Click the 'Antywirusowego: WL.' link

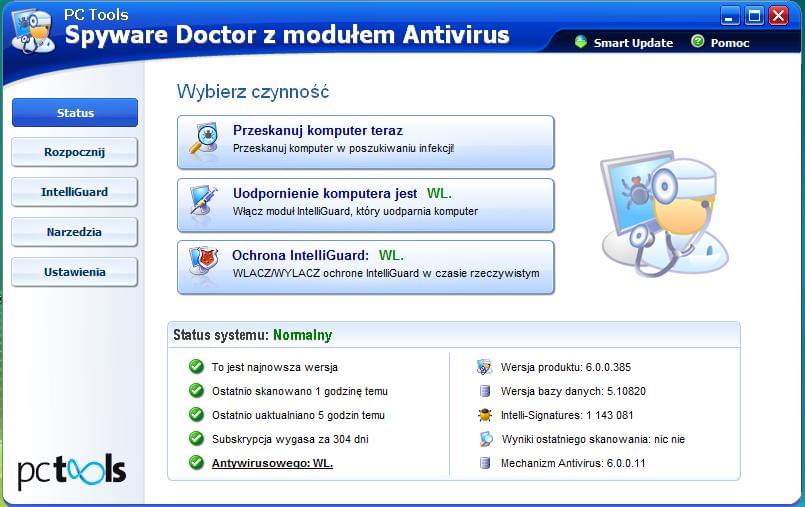(272, 463)
